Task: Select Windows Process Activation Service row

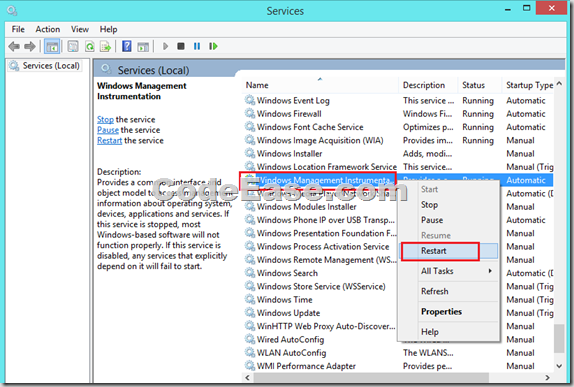Action: click(398, 246)
